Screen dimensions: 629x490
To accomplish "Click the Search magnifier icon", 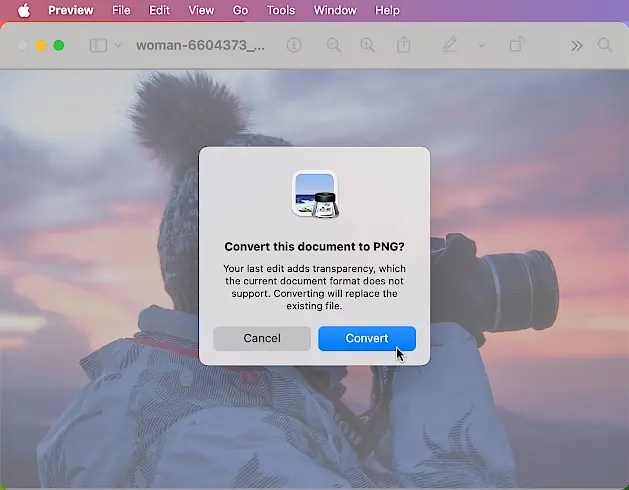I will click(605, 45).
